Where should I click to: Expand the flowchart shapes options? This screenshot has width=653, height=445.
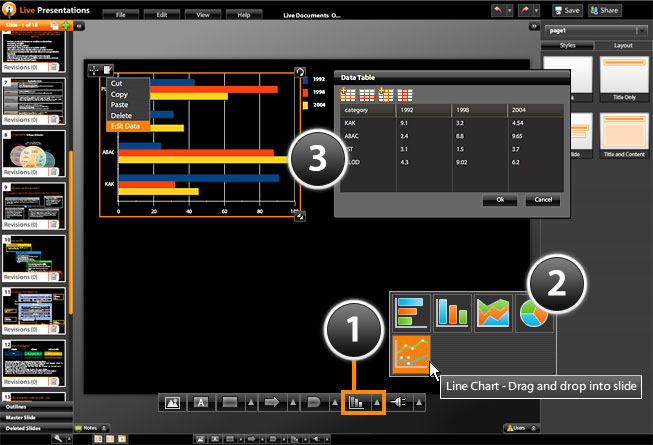coord(335,403)
